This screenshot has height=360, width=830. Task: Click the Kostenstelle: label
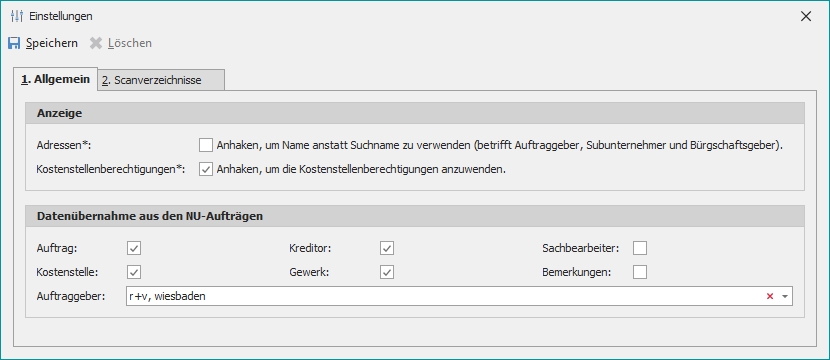(67, 272)
